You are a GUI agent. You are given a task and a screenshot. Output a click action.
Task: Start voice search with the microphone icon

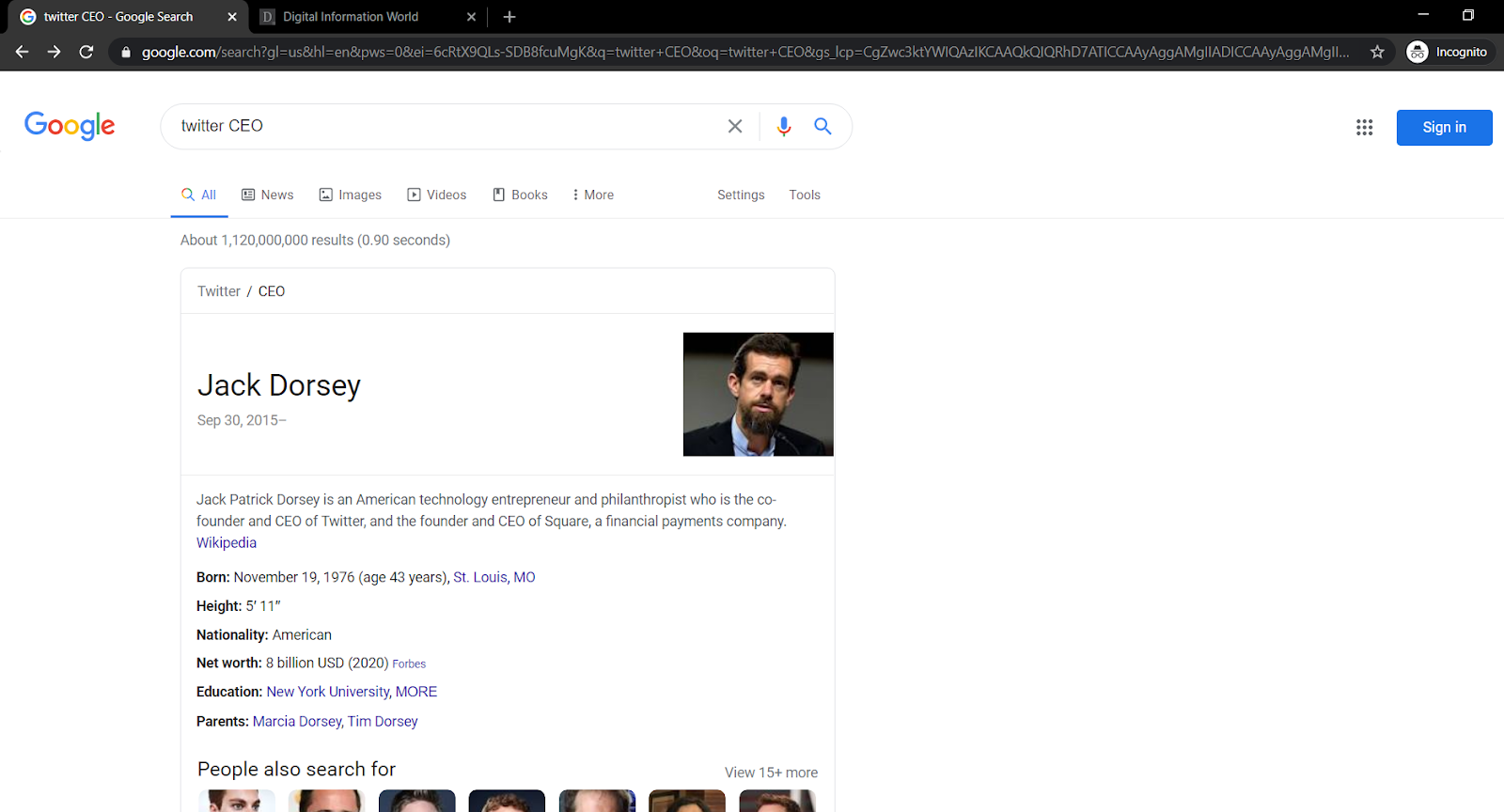pos(784,126)
